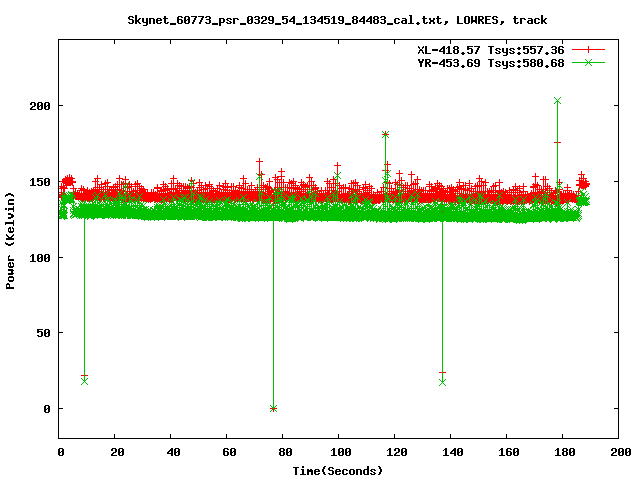Viewport: 640px width, 480px height.
Task: Click the green dropout marker near 9 seconds
Action: tap(84, 381)
